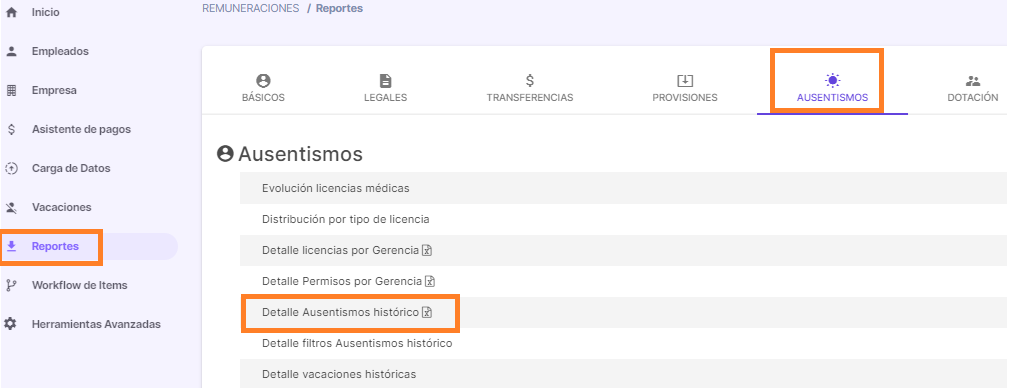Viewport: 1009px width, 389px height.
Task: Click the Herramientas Avanzadas gear icon
Action: coord(10,324)
